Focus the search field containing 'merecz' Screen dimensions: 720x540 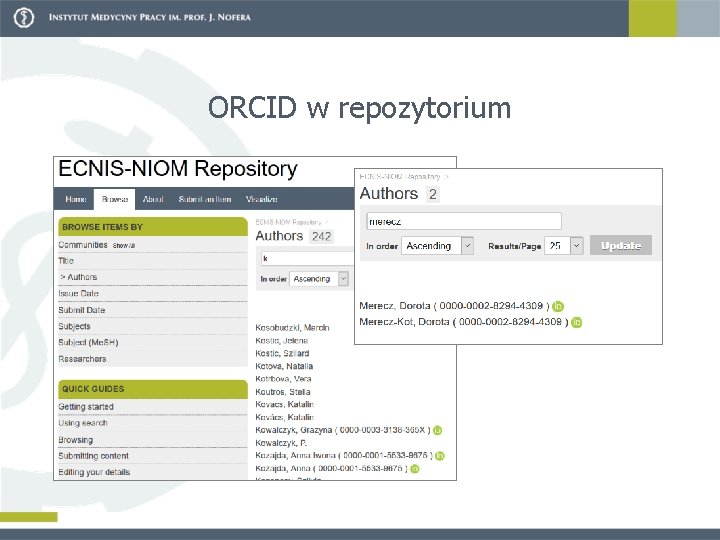(464, 221)
